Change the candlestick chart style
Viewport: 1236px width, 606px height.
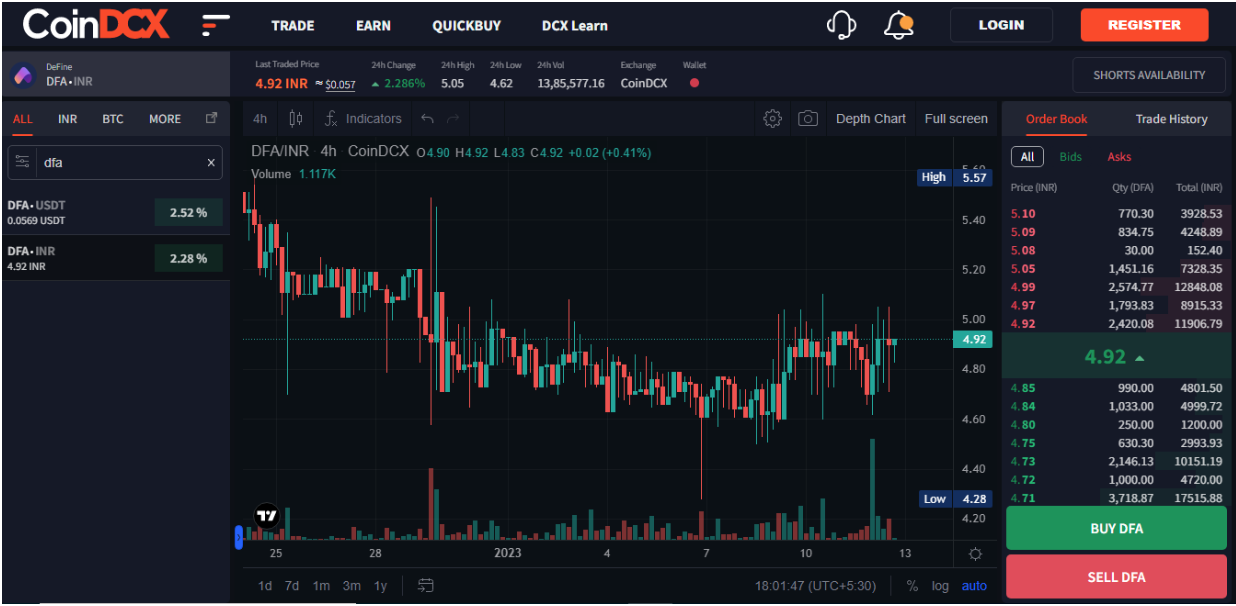(295, 118)
